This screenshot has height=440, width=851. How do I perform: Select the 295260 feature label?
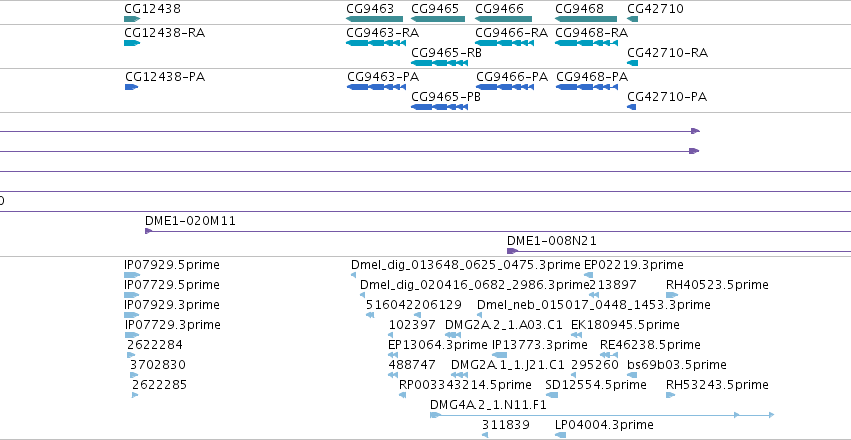[595, 365]
